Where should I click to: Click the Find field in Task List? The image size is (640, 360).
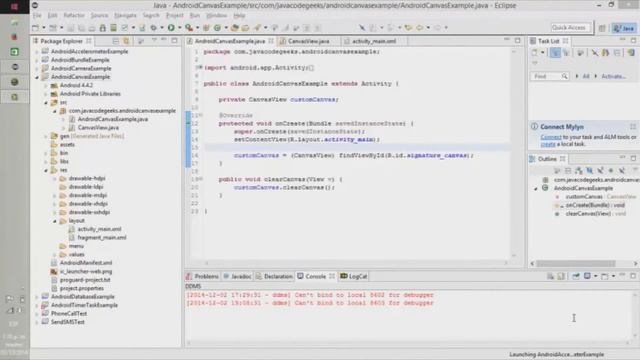(x=549, y=76)
